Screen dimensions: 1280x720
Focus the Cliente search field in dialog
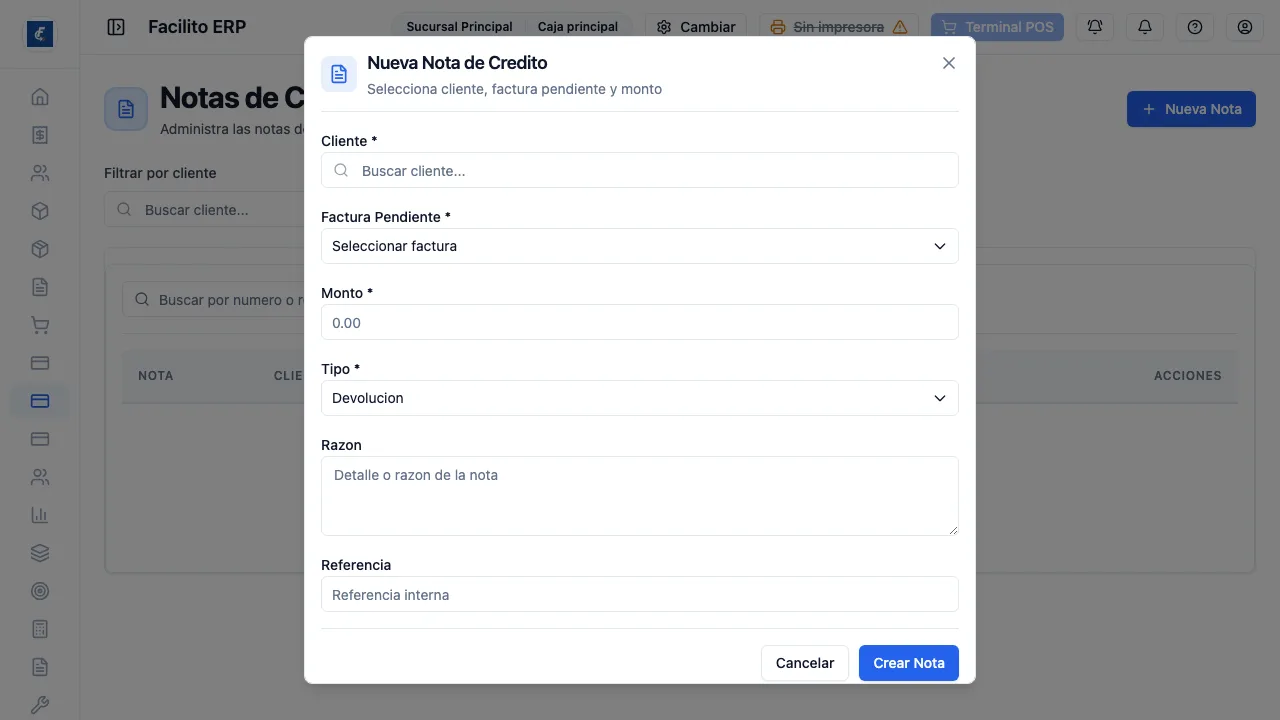tap(640, 170)
